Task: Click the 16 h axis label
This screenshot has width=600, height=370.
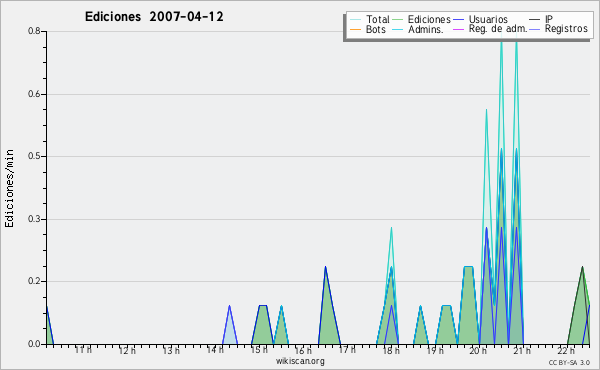Action: (x=303, y=350)
